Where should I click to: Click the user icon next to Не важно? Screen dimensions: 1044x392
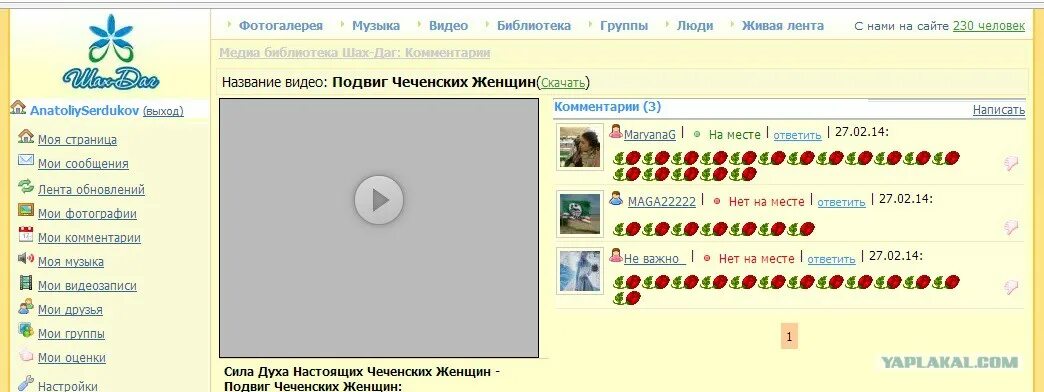[x=616, y=256]
